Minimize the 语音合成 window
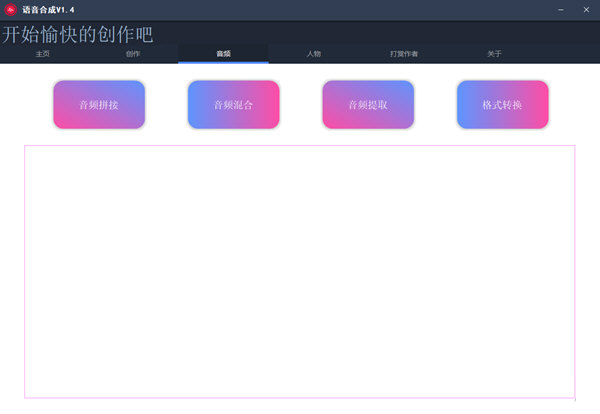This screenshot has width=600, height=414. 561,10
